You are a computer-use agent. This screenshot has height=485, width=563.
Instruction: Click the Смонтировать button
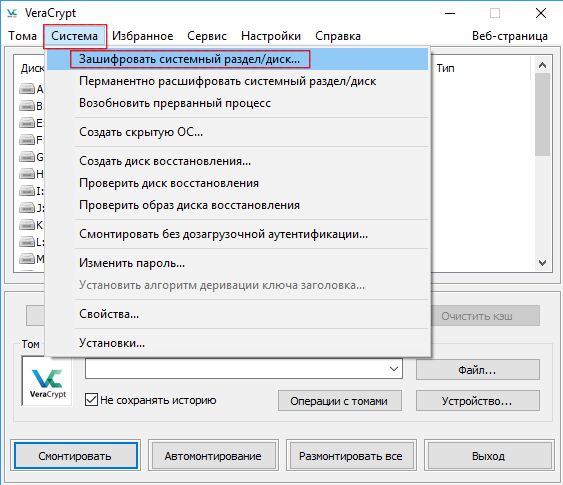coord(75,456)
